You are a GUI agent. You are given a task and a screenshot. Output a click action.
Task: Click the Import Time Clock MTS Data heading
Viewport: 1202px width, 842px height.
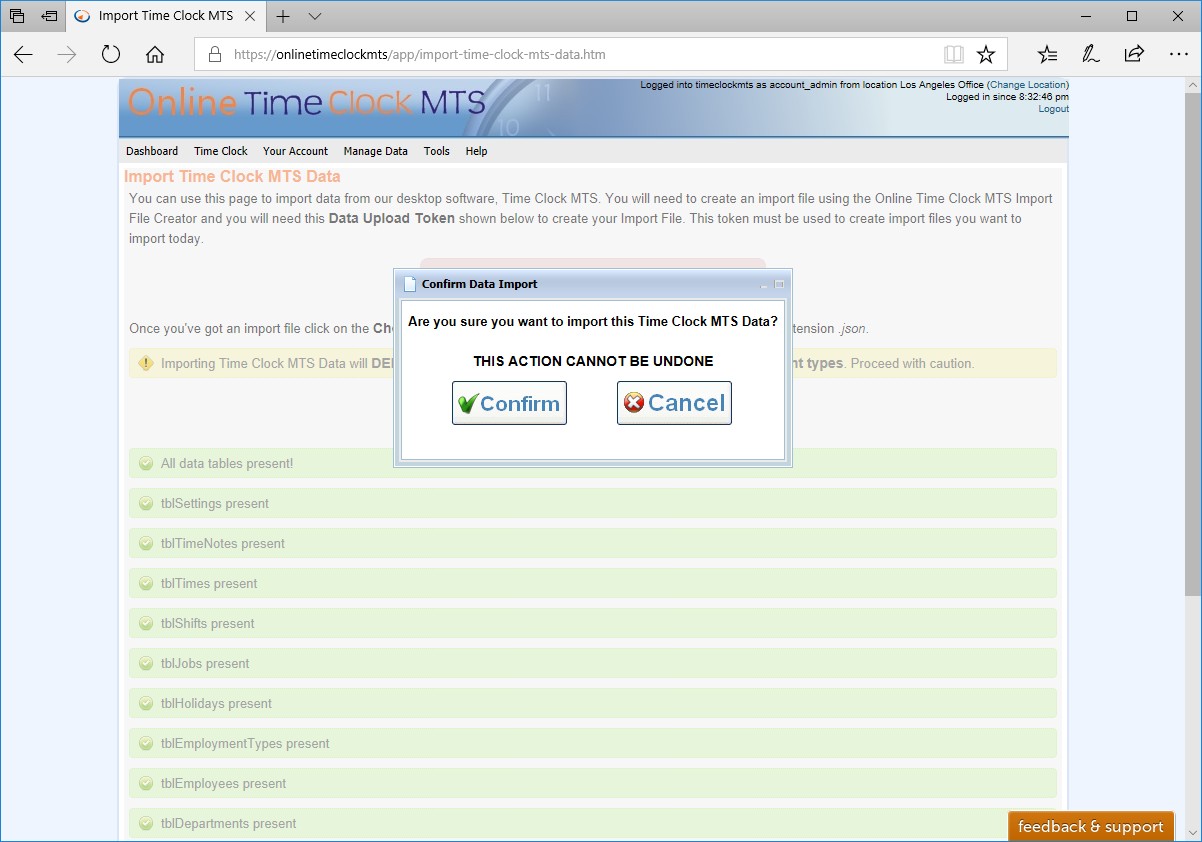point(232,176)
